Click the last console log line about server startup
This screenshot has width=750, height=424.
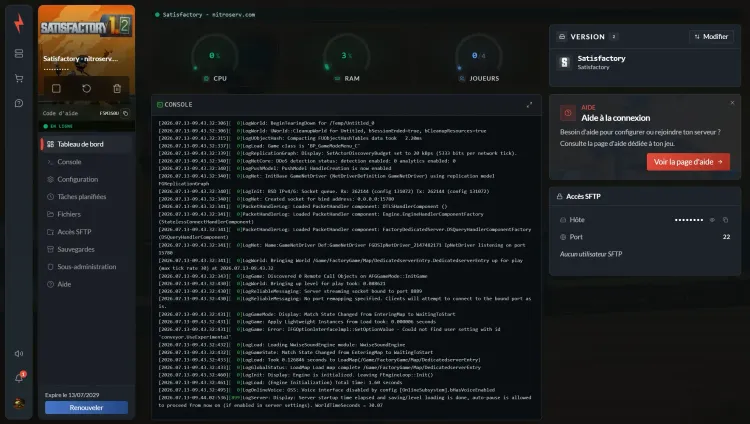[345, 402]
